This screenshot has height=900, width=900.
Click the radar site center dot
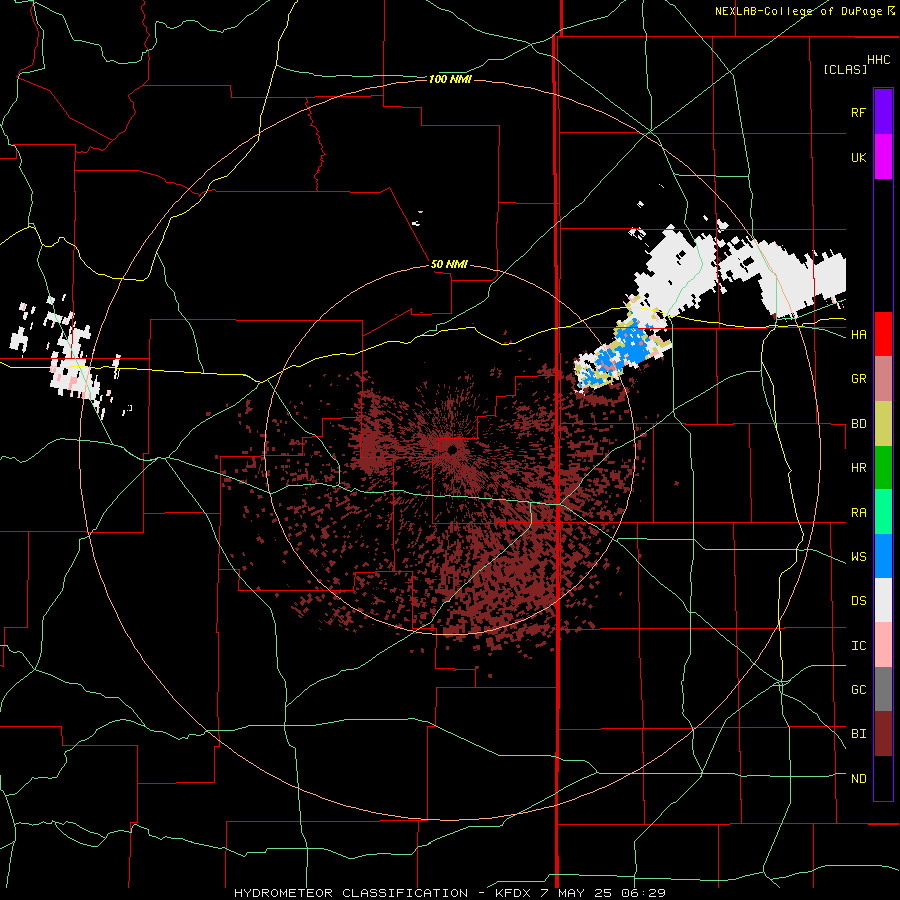pos(452,450)
